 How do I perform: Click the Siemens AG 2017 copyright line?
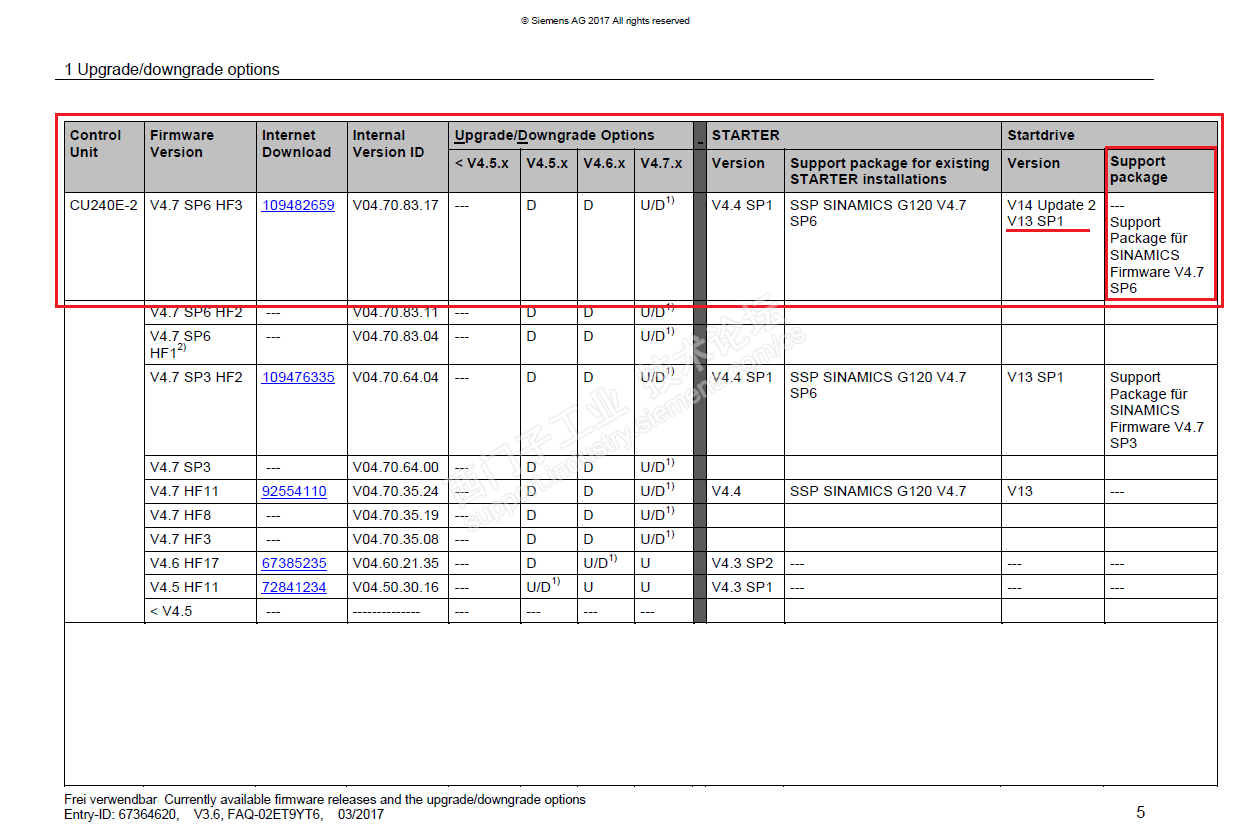pyautogui.click(x=605, y=21)
